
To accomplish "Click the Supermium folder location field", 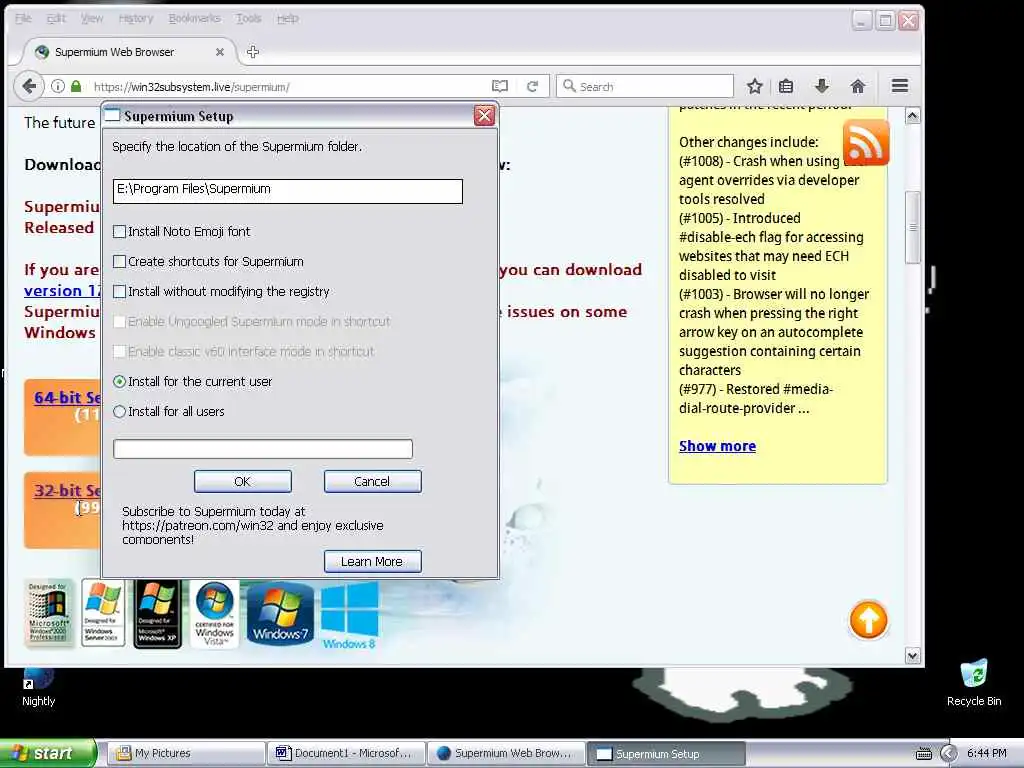I will (287, 191).
